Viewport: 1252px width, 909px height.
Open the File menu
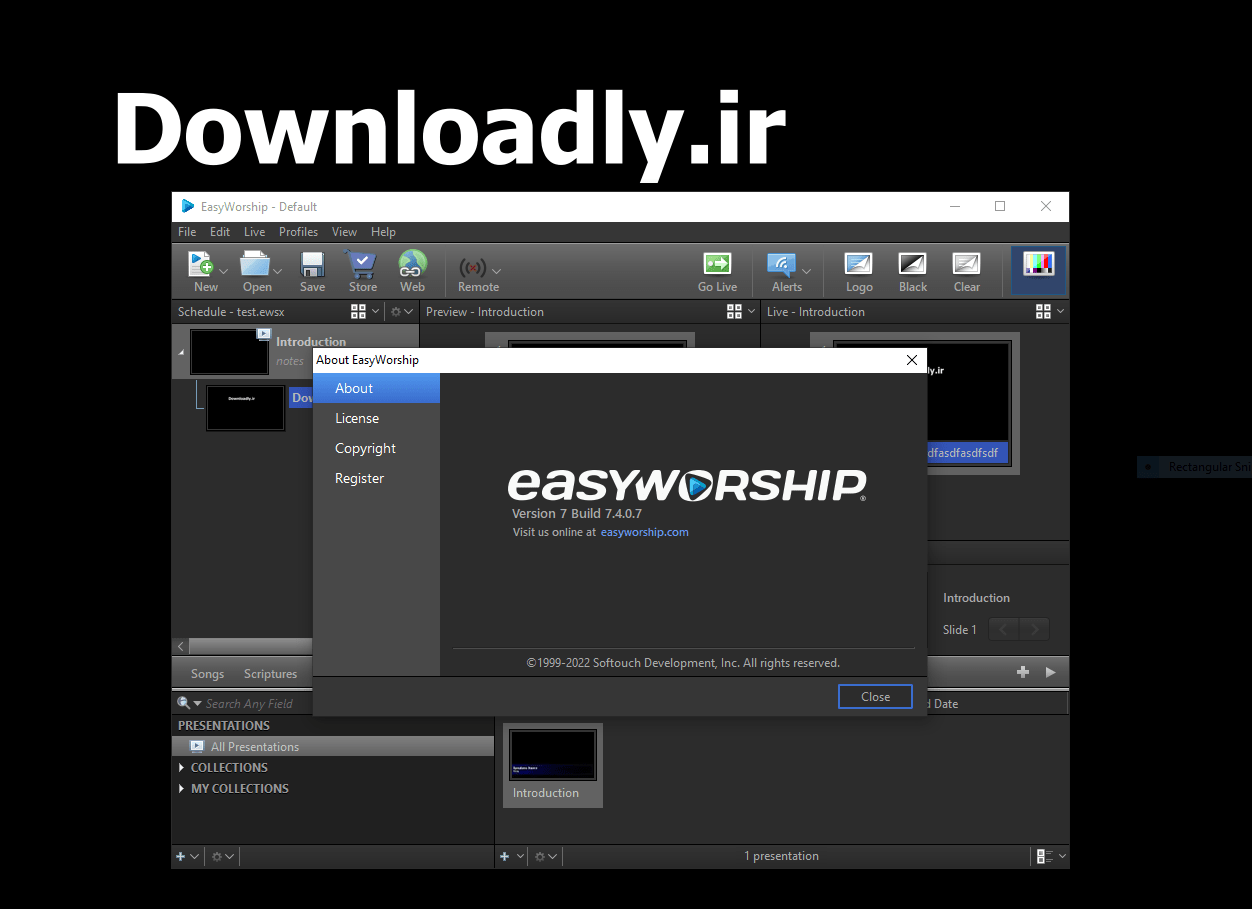(x=187, y=232)
